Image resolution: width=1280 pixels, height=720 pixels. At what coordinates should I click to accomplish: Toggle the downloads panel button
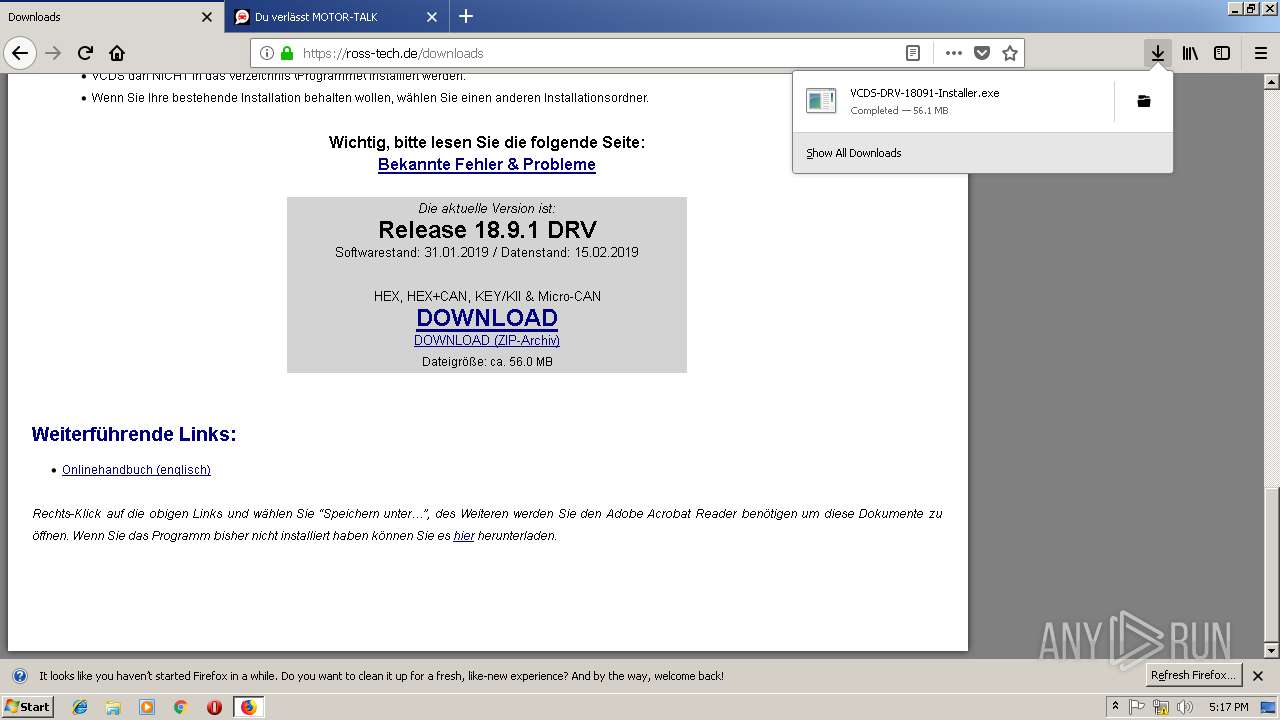coord(1158,53)
